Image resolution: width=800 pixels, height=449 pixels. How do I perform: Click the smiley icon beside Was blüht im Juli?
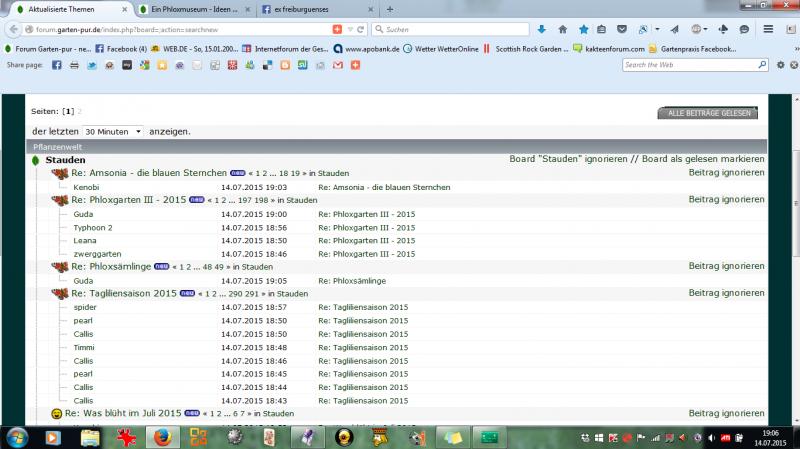tap(57, 413)
